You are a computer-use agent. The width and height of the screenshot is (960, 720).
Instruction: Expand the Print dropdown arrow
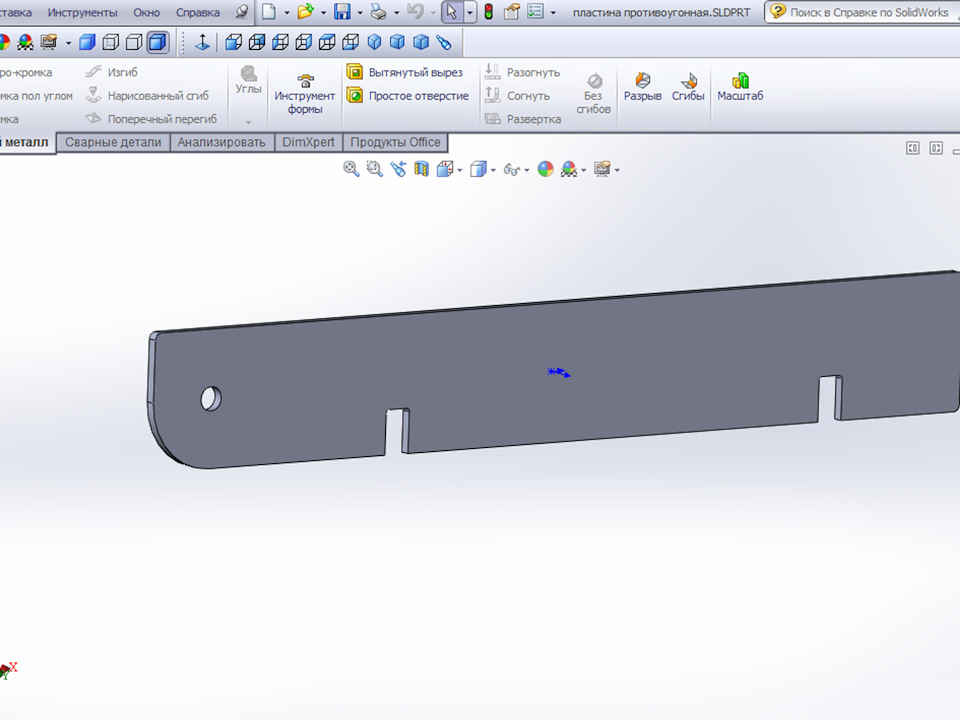396,12
